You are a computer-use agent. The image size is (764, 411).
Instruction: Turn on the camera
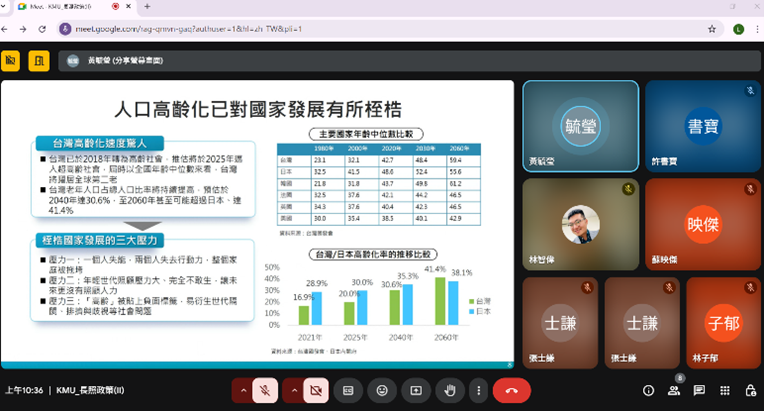(x=316, y=391)
